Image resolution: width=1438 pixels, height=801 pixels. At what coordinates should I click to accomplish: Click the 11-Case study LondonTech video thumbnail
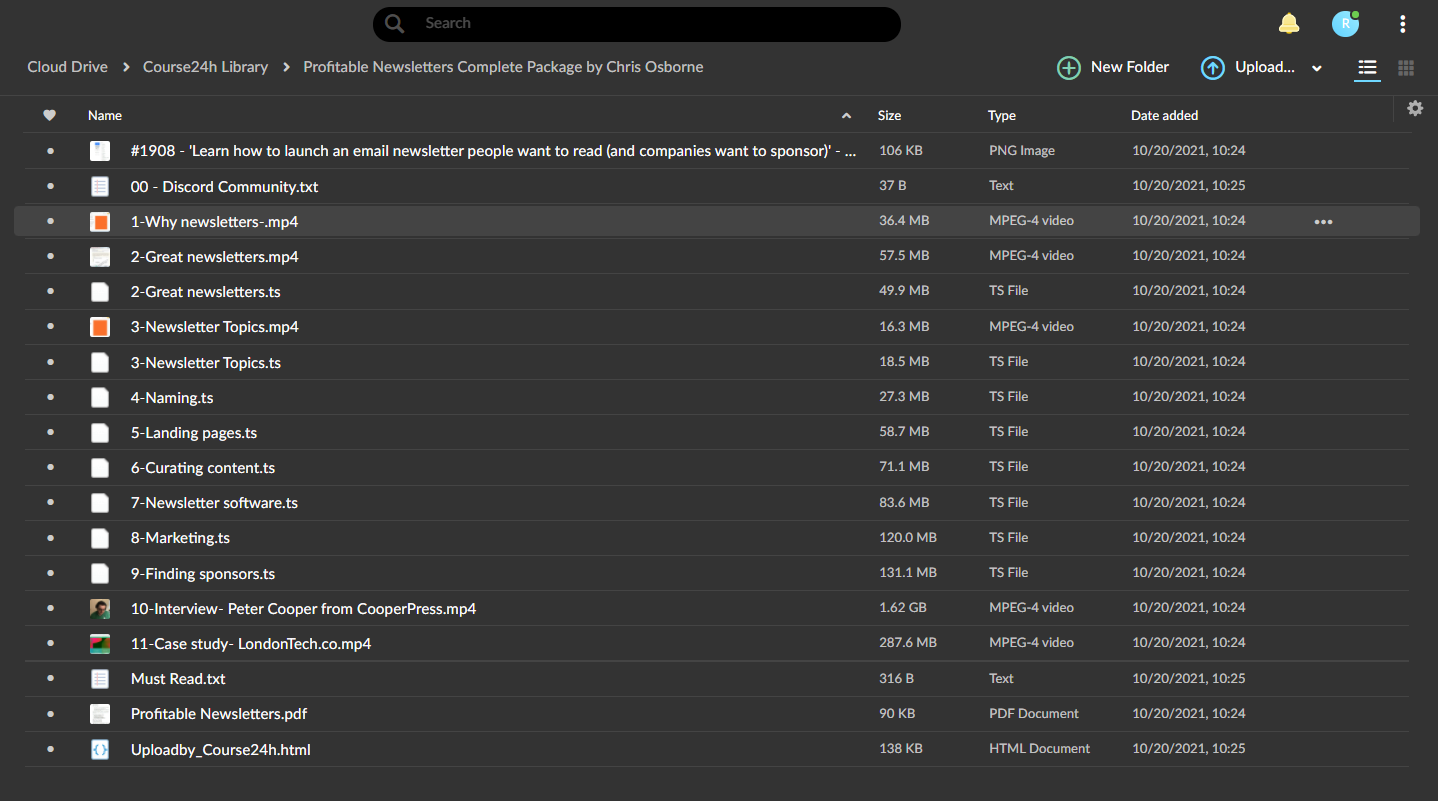pos(100,644)
